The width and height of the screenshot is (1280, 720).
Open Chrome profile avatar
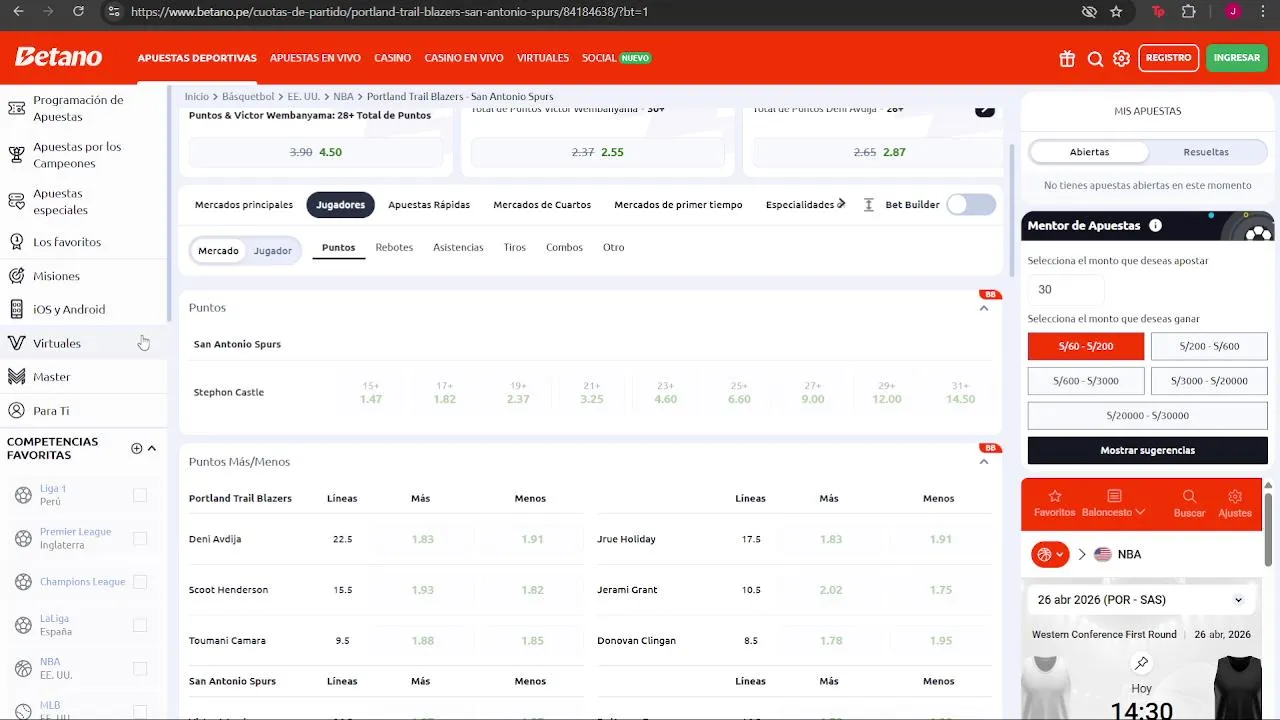pyautogui.click(x=1233, y=12)
